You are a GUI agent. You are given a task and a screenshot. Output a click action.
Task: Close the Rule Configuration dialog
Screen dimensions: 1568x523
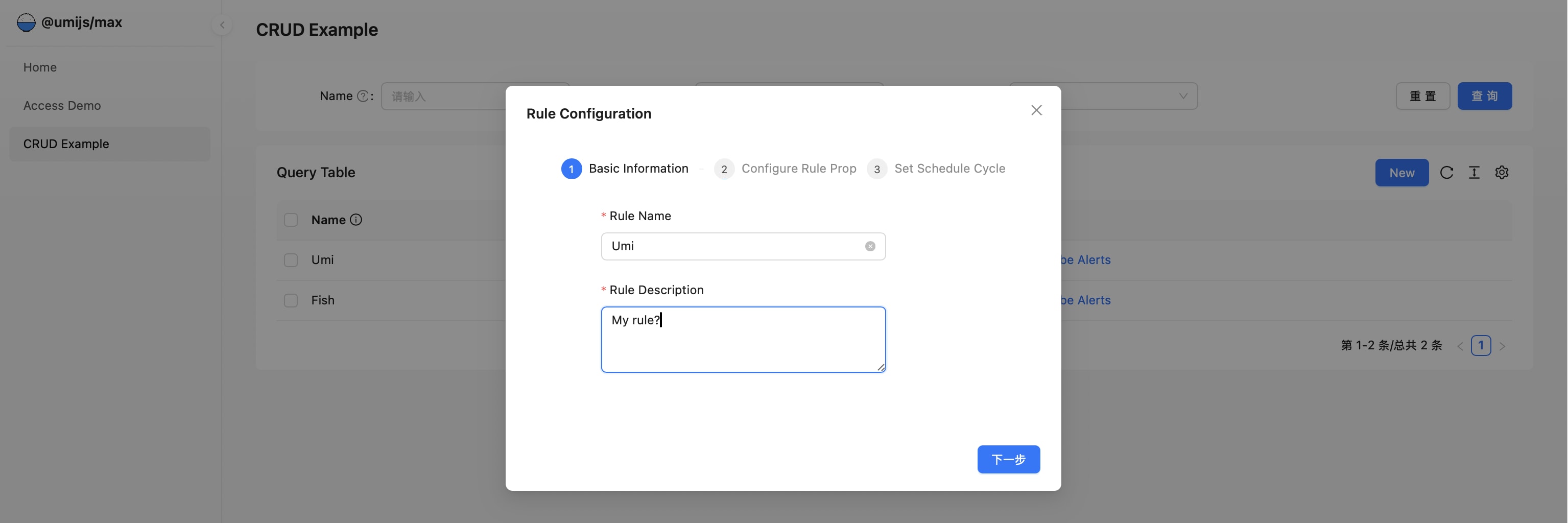(x=1036, y=110)
